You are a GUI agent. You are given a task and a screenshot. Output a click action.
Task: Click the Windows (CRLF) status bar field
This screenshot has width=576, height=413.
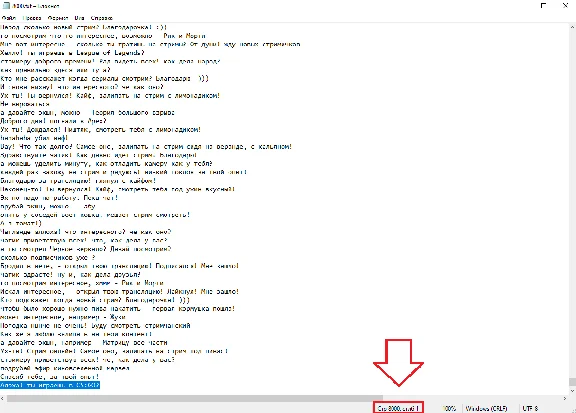486,408
